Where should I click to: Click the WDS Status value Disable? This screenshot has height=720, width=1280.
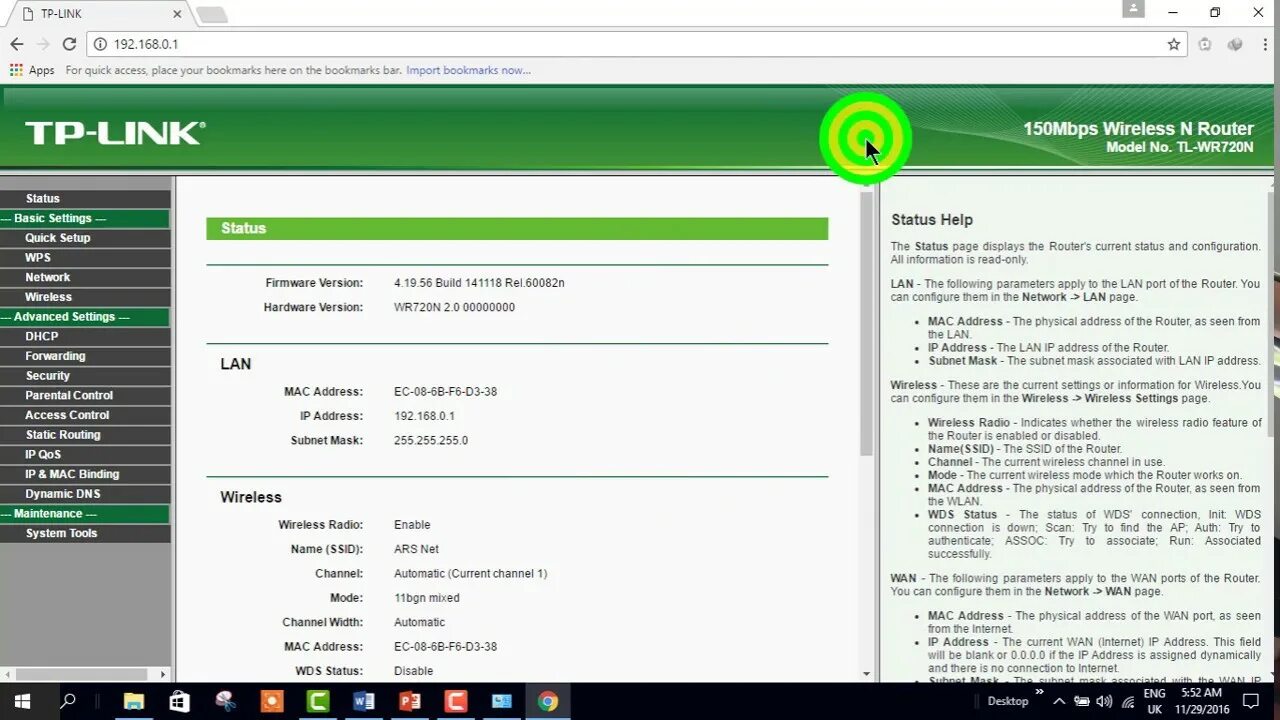[413, 671]
